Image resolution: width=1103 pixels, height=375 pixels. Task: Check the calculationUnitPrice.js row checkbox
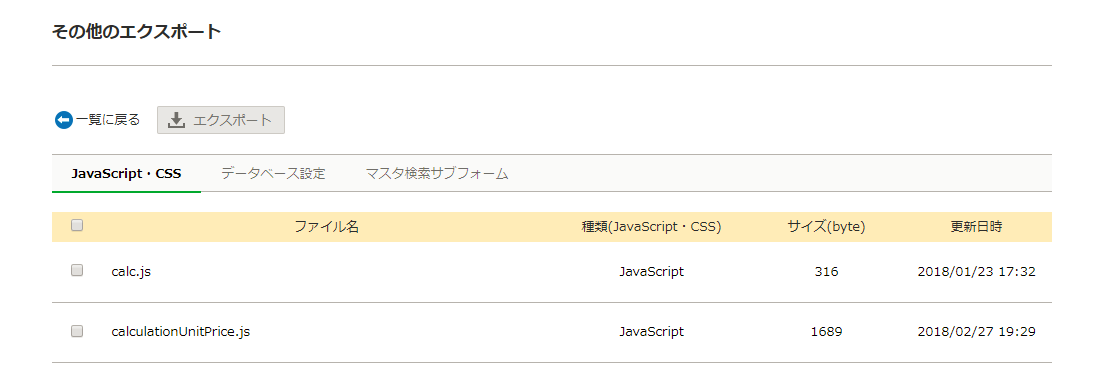pos(77,331)
